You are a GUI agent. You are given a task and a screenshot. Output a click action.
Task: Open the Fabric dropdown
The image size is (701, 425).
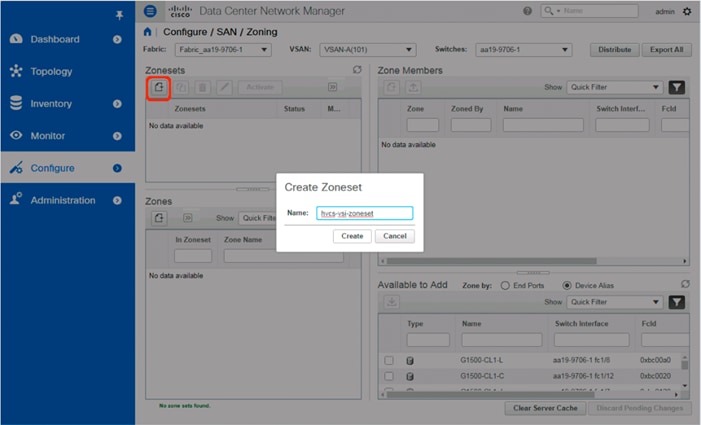point(223,50)
